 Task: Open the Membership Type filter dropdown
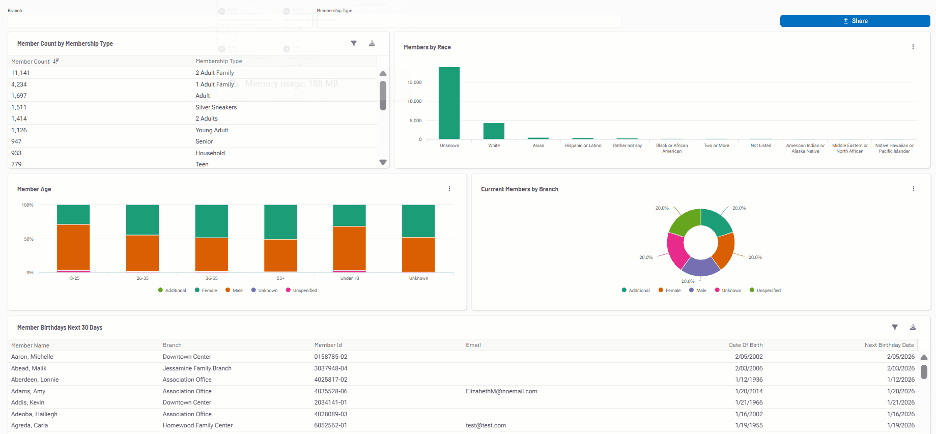pos(468,20)
